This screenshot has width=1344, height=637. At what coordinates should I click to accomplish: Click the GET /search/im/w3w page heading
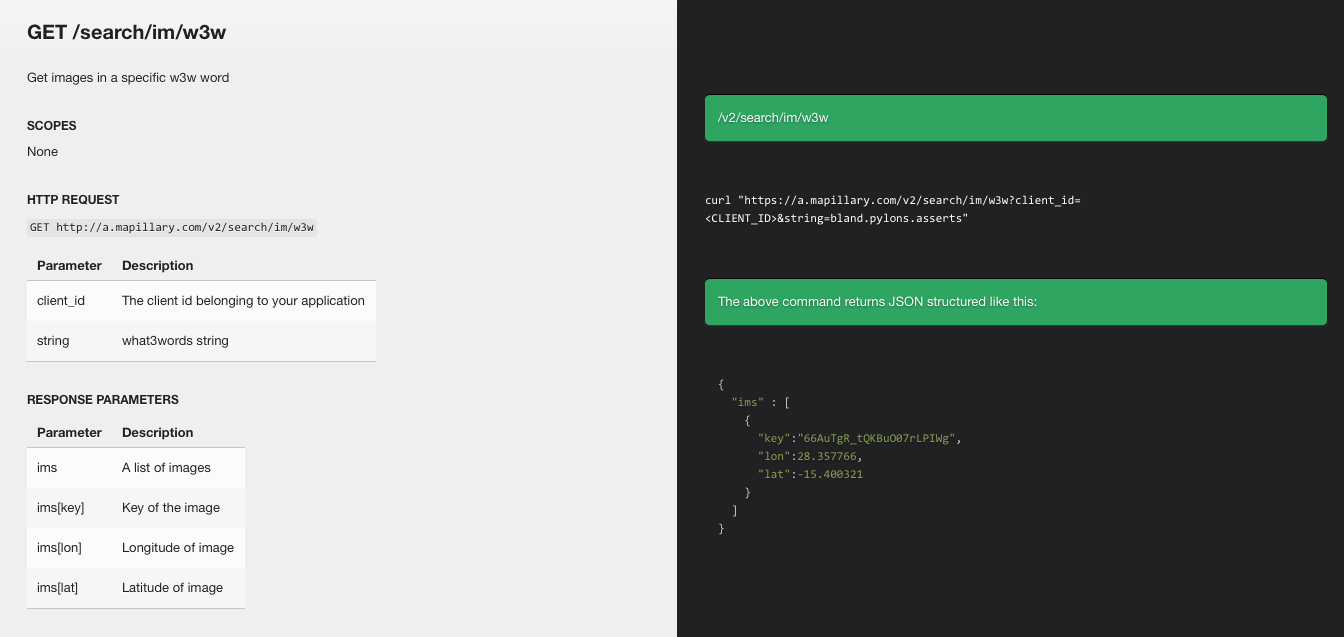point(126,32)
